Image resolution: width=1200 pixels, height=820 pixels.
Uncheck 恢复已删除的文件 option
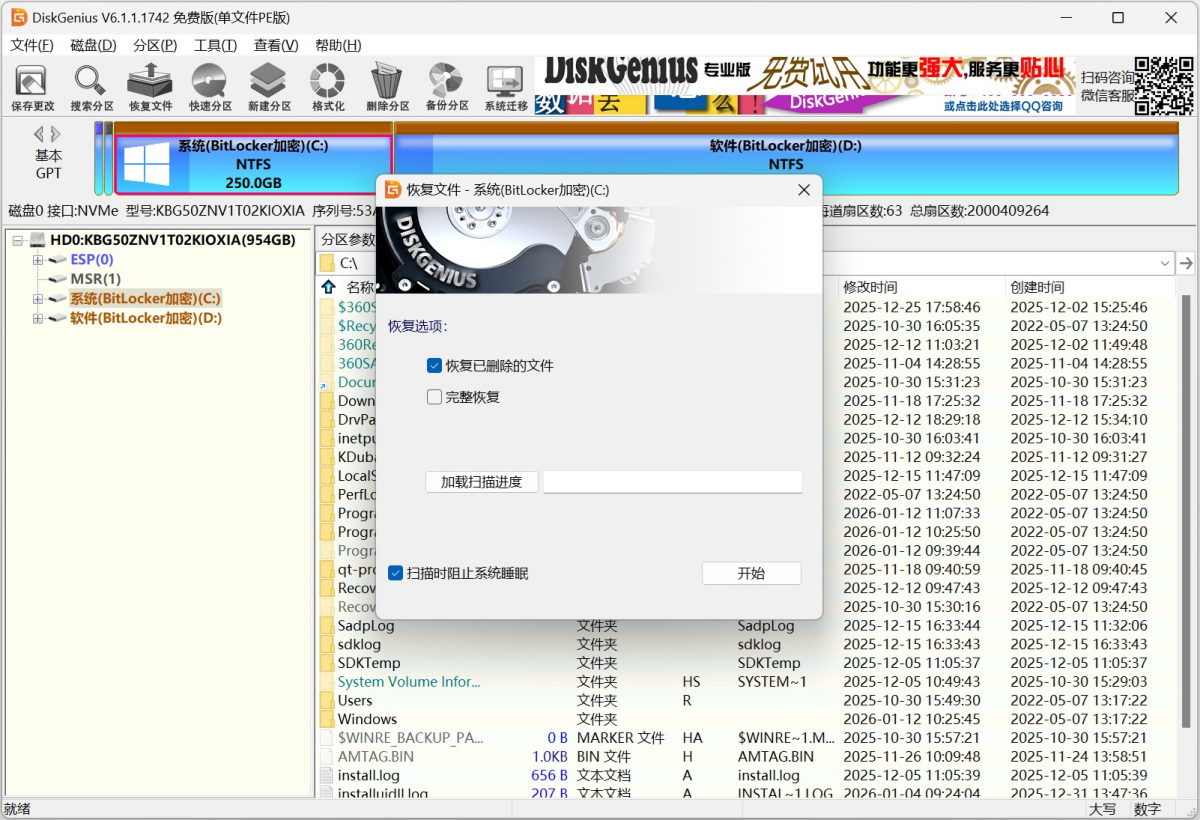pyautogui.click(x=434, y=365)
